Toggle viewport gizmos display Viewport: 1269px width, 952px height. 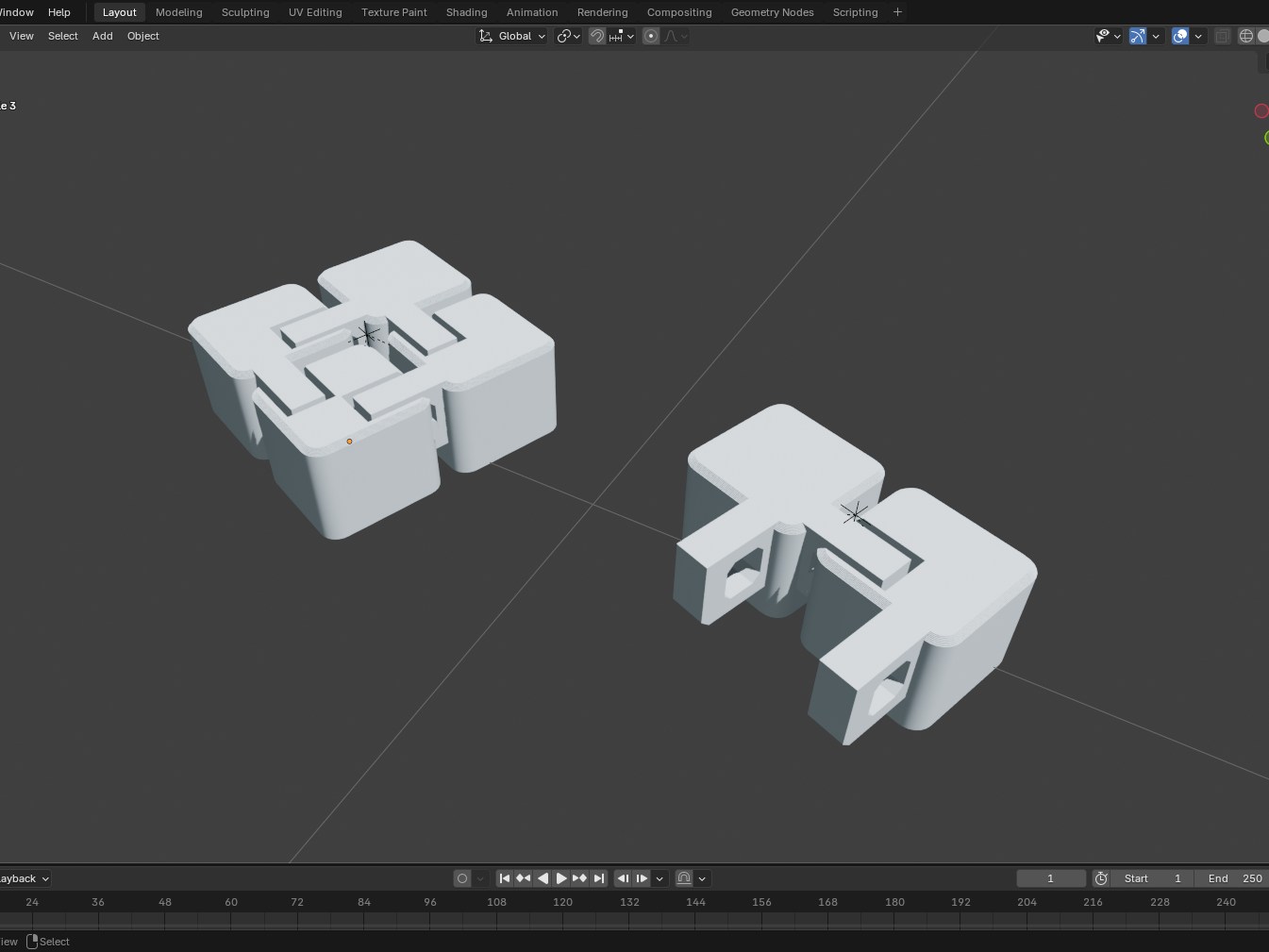[x=1138, y=36]
